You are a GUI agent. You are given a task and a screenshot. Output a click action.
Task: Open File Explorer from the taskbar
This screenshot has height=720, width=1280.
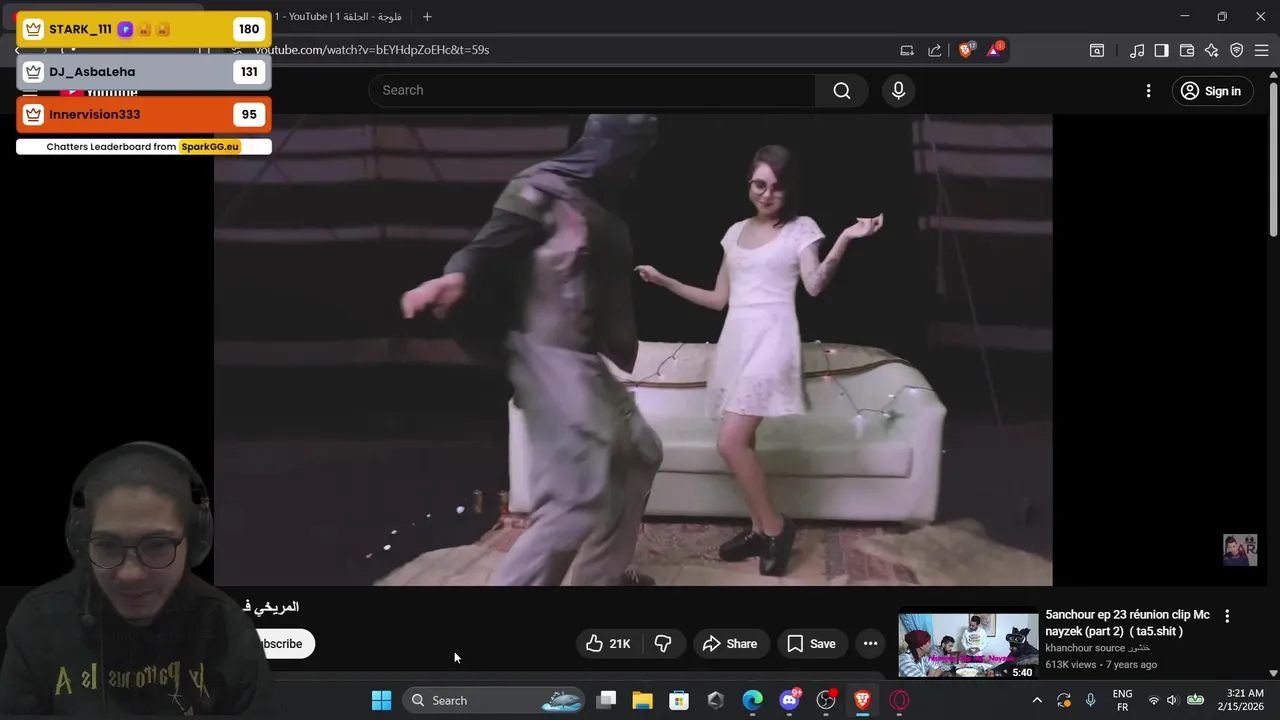tap(642, 700)
